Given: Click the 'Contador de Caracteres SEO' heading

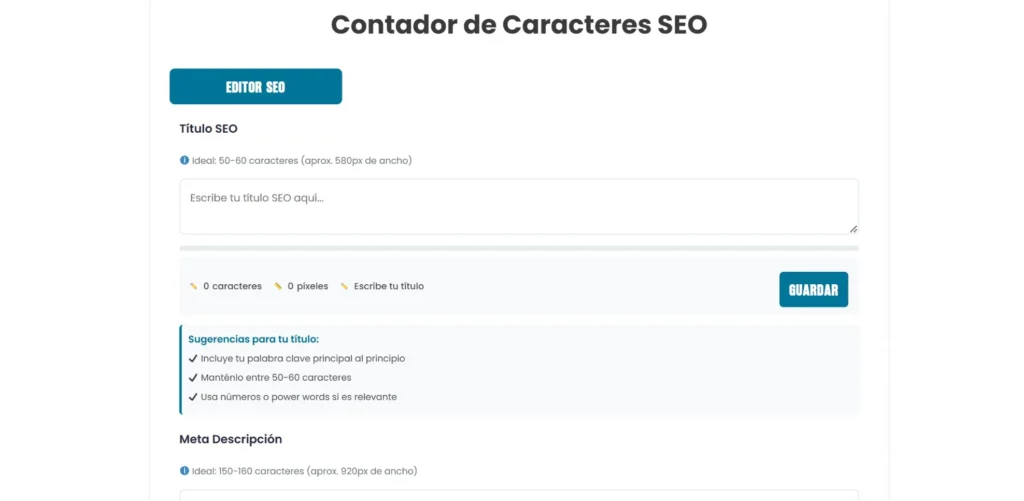Looking at the screenshot, I should (518, 25).
